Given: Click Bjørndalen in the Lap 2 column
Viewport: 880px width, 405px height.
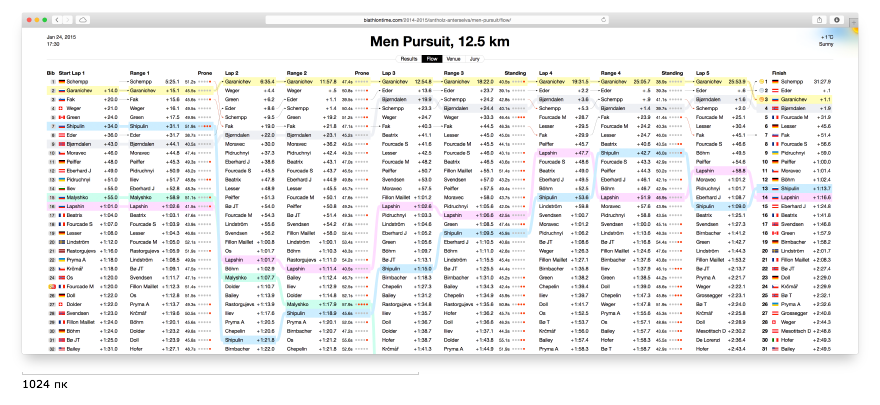Looking at the screenshot, I should click(240, 133).
